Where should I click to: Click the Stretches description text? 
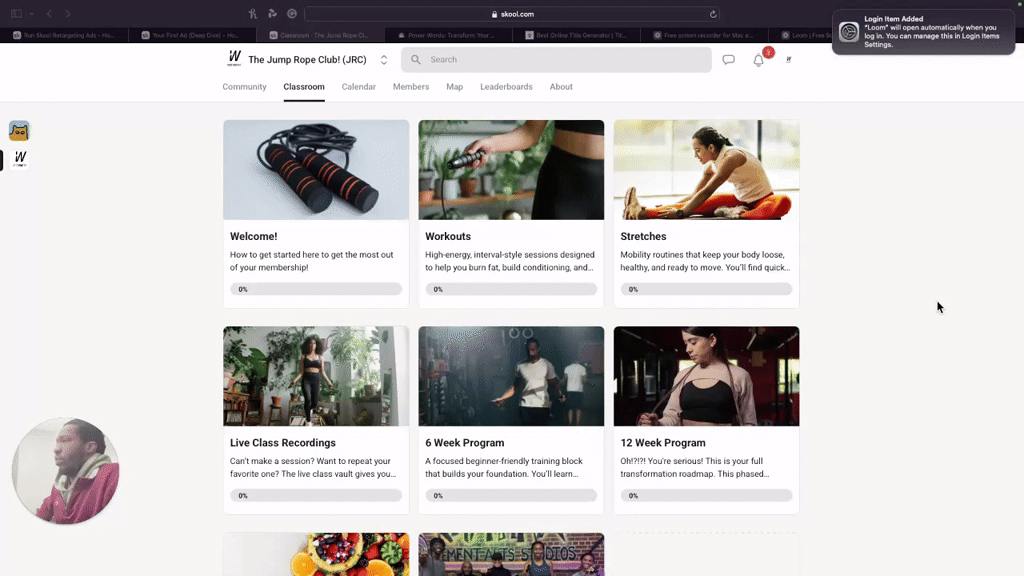pos(705,261)
